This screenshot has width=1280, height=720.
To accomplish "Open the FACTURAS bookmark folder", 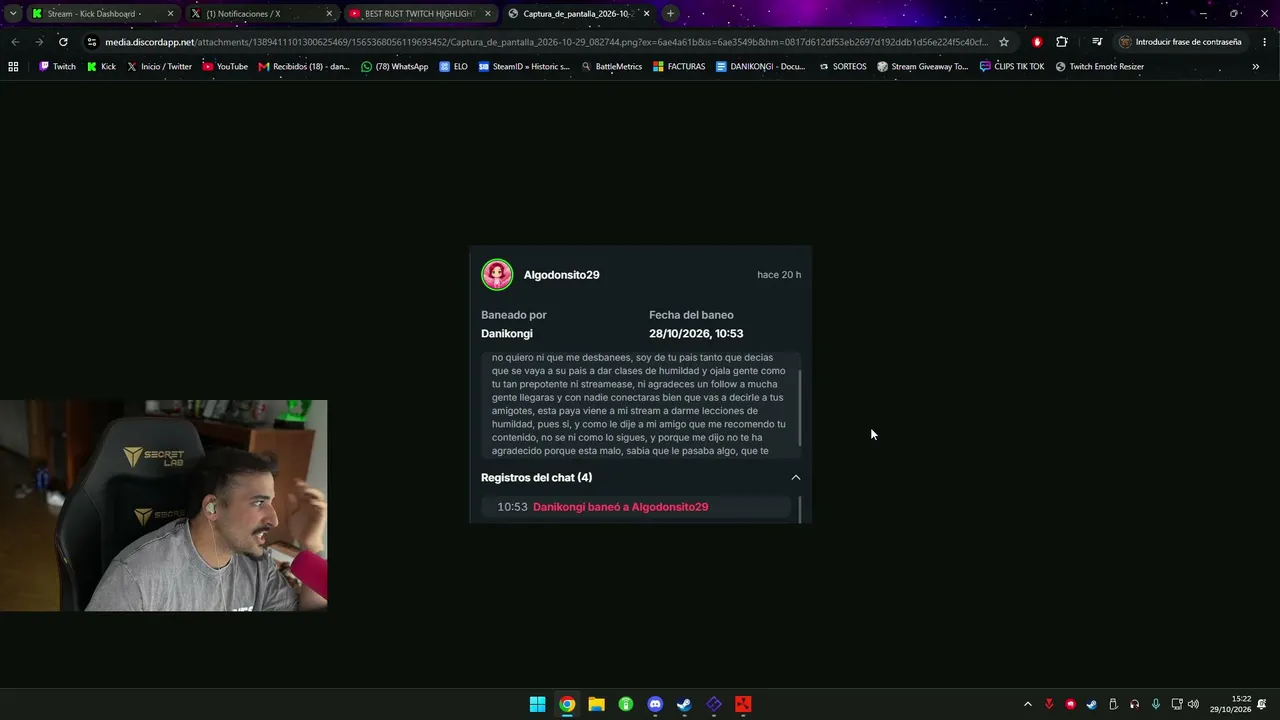I will click(679, 67).
